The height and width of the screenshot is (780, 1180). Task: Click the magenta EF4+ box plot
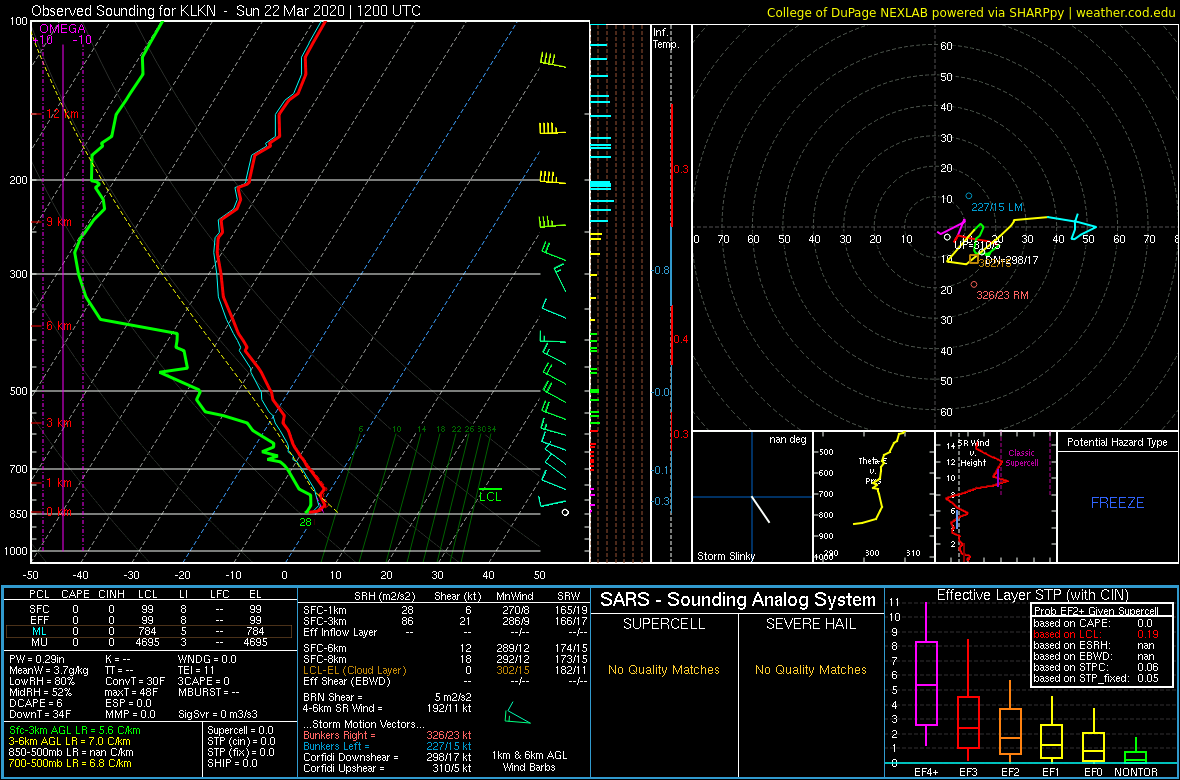(x=925, y=674)
